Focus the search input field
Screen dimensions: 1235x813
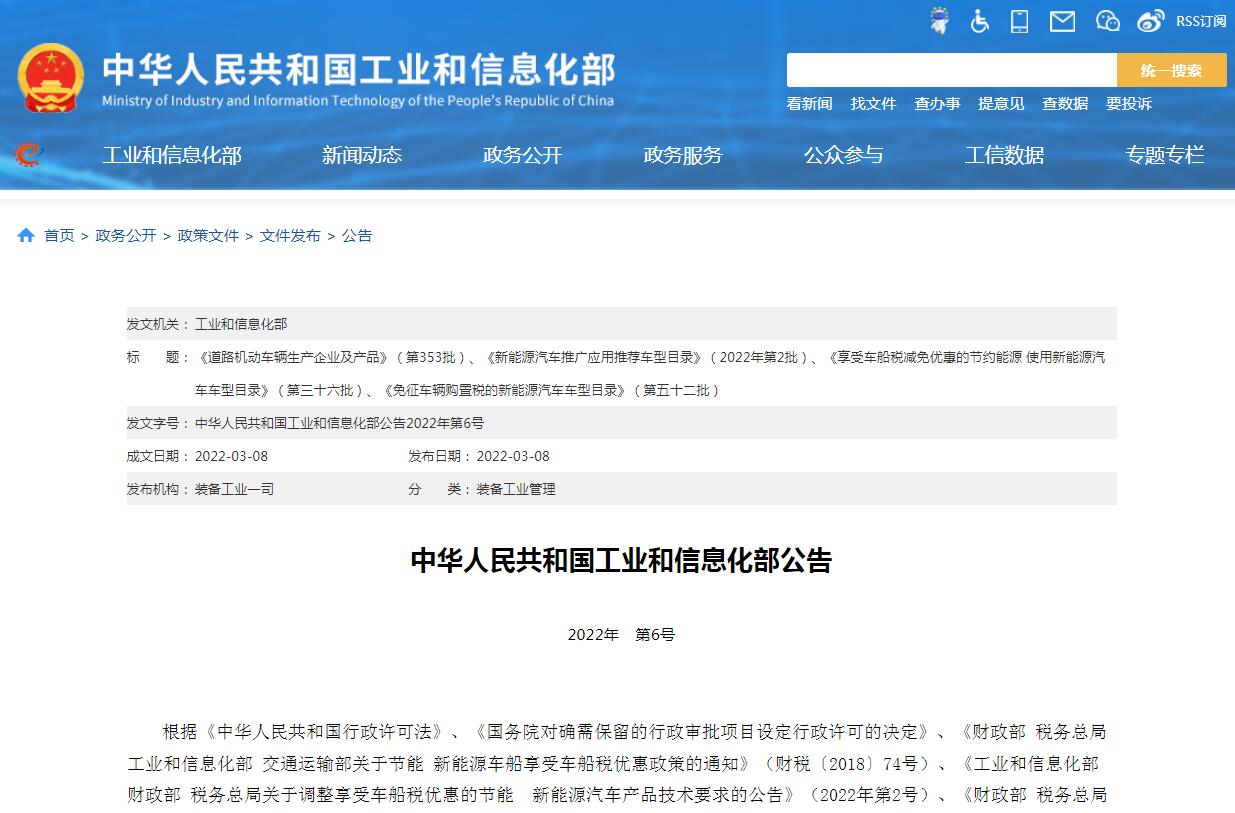(x=952, y=70)
